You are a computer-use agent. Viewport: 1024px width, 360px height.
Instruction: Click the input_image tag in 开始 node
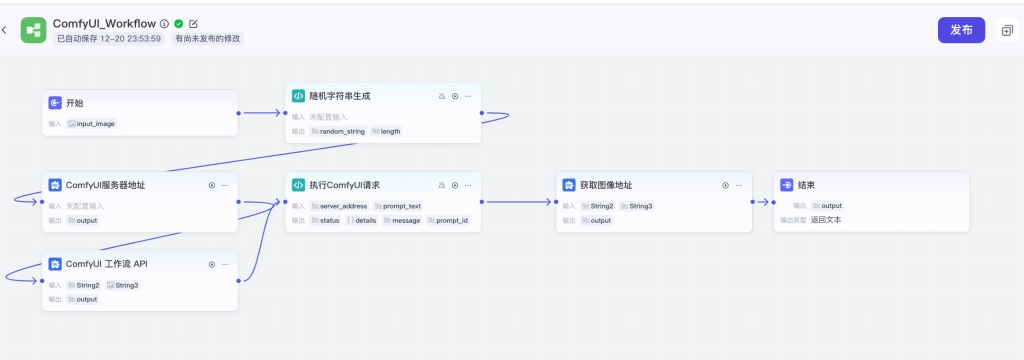click(x=92, y=123)
